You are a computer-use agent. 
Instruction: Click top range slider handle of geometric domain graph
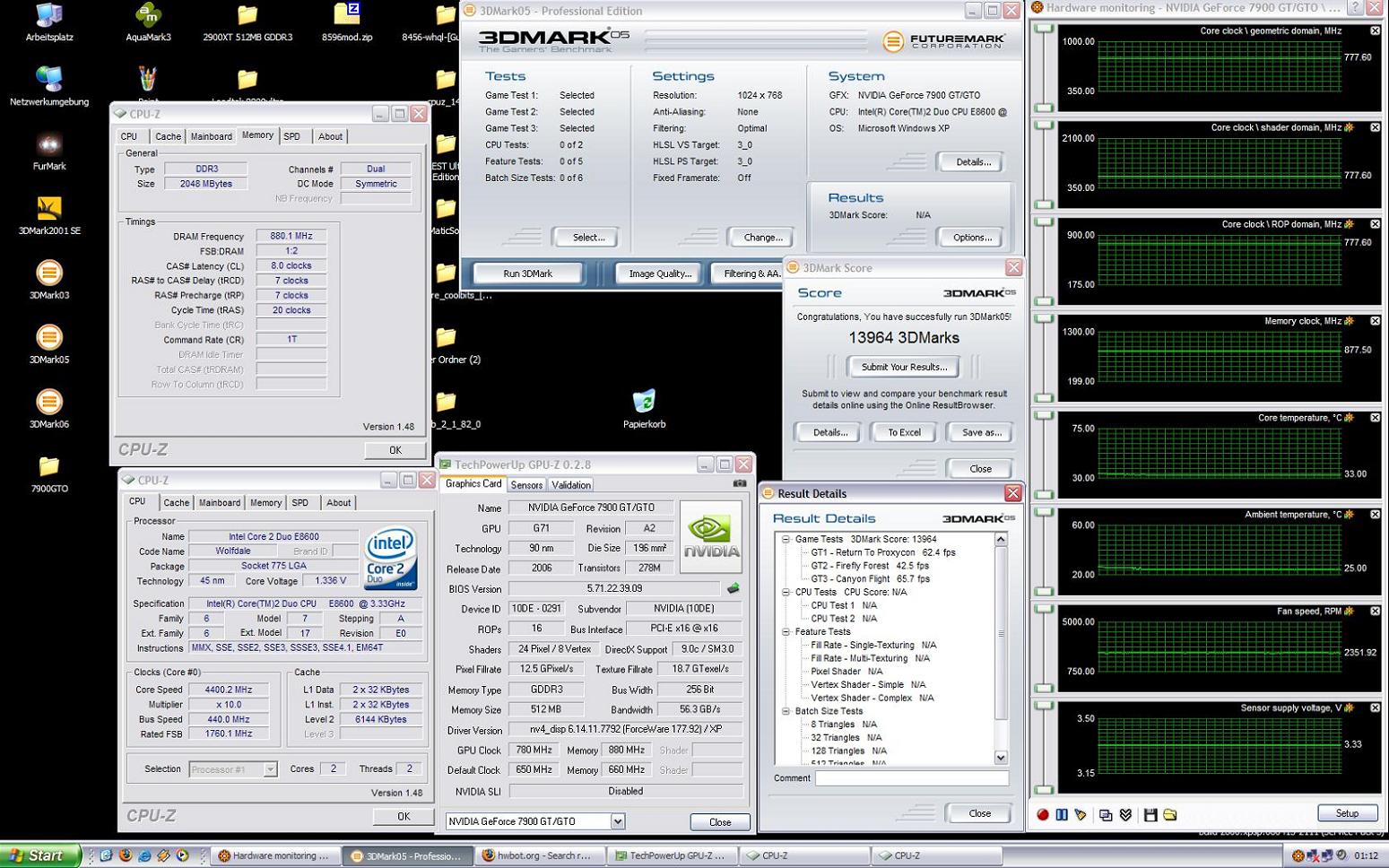coord(1044,29)
